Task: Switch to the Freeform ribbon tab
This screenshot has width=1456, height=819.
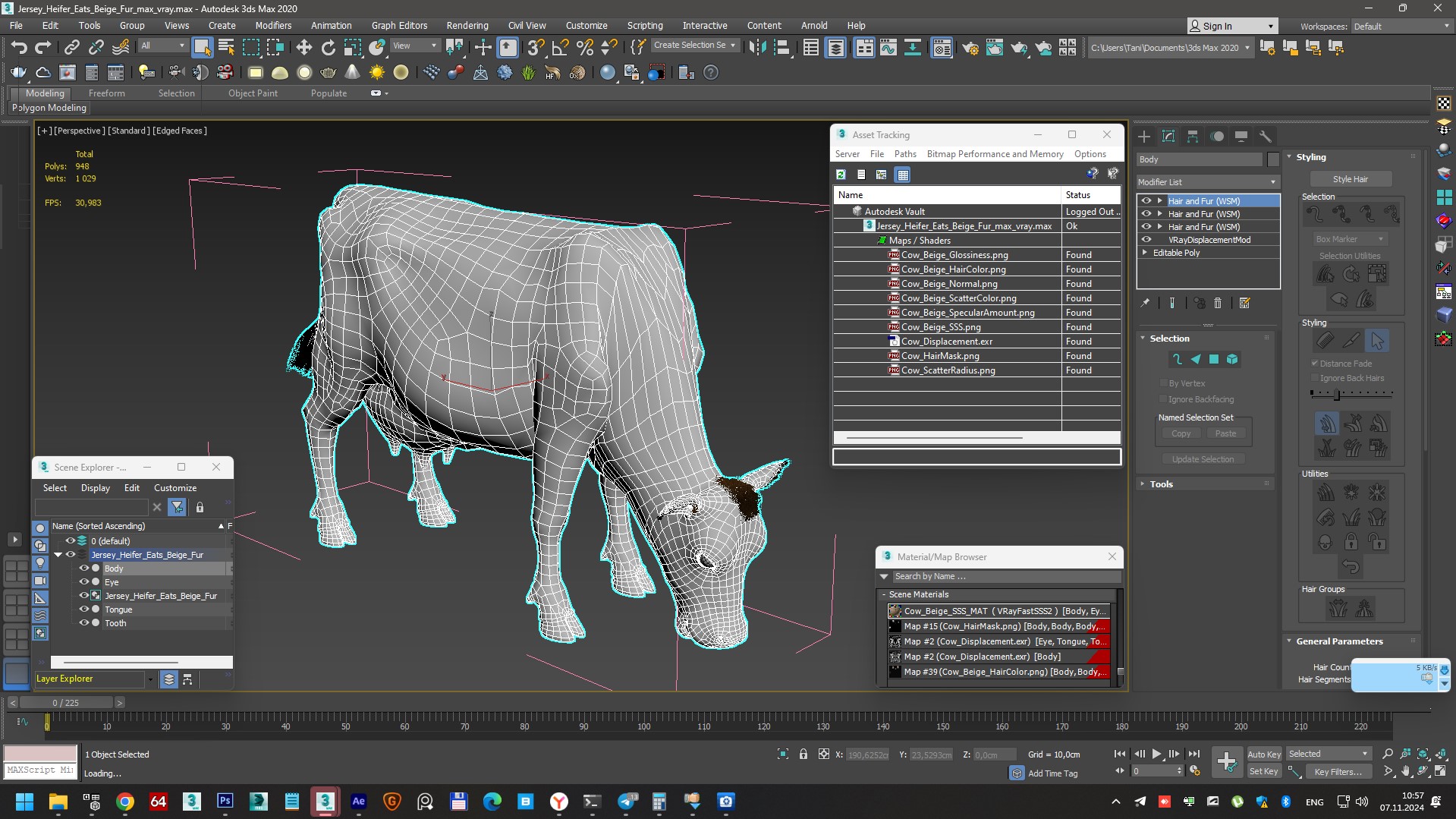Action: pos(106,93)
